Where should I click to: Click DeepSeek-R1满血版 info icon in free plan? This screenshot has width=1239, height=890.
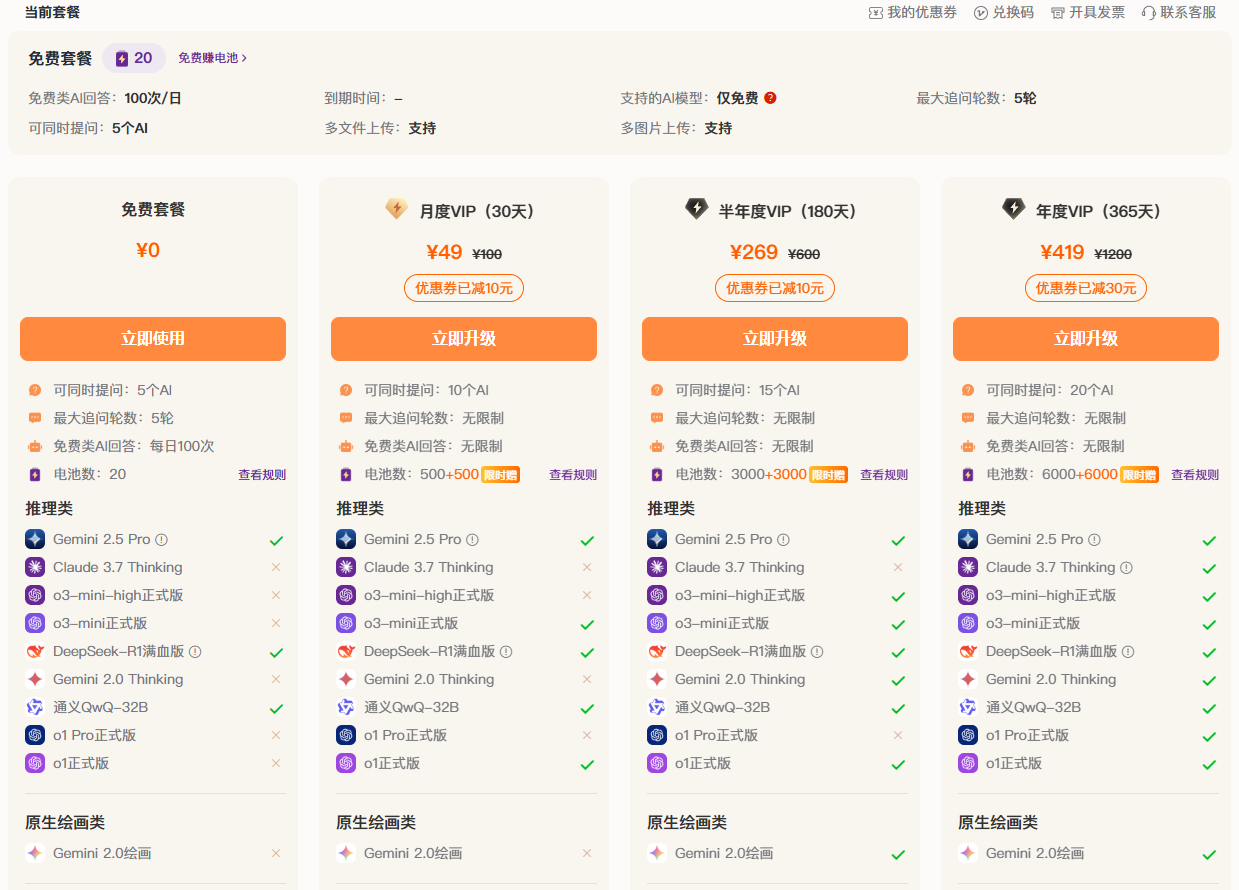click(x=195, y=652)
